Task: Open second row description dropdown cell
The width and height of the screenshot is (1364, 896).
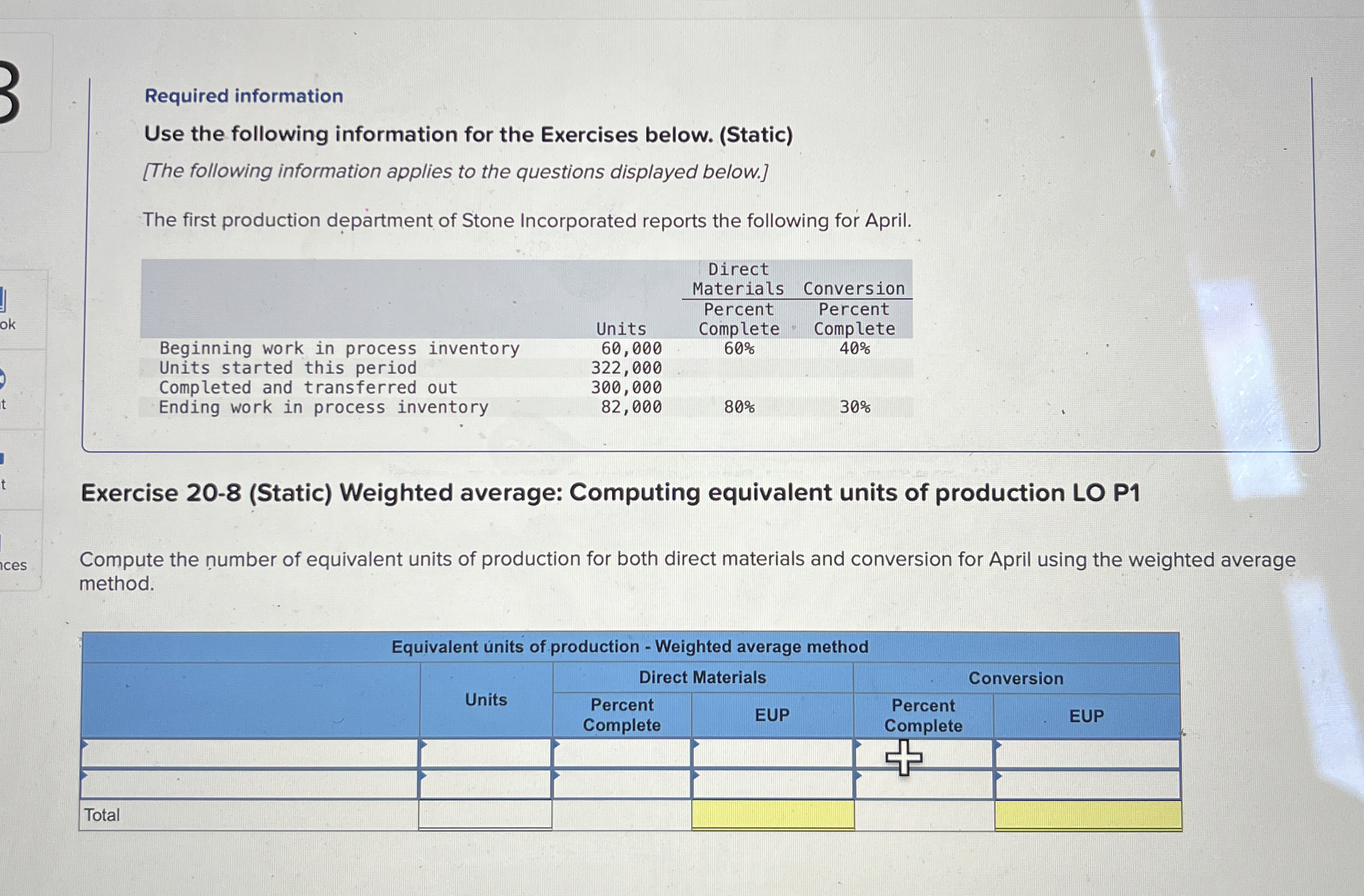Action: tap(249, 784)
